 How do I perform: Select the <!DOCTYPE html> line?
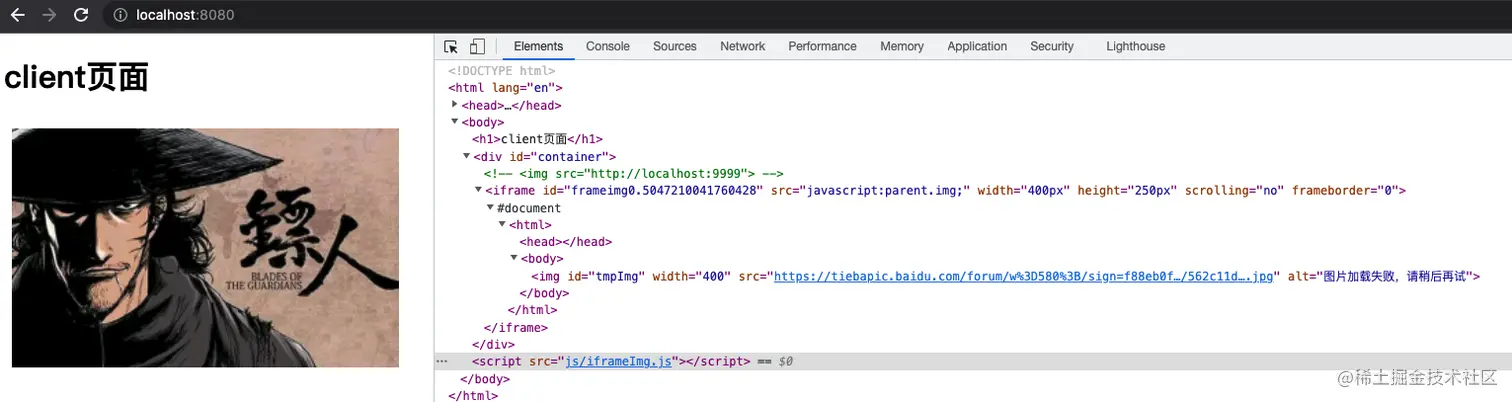pos(501,71)
